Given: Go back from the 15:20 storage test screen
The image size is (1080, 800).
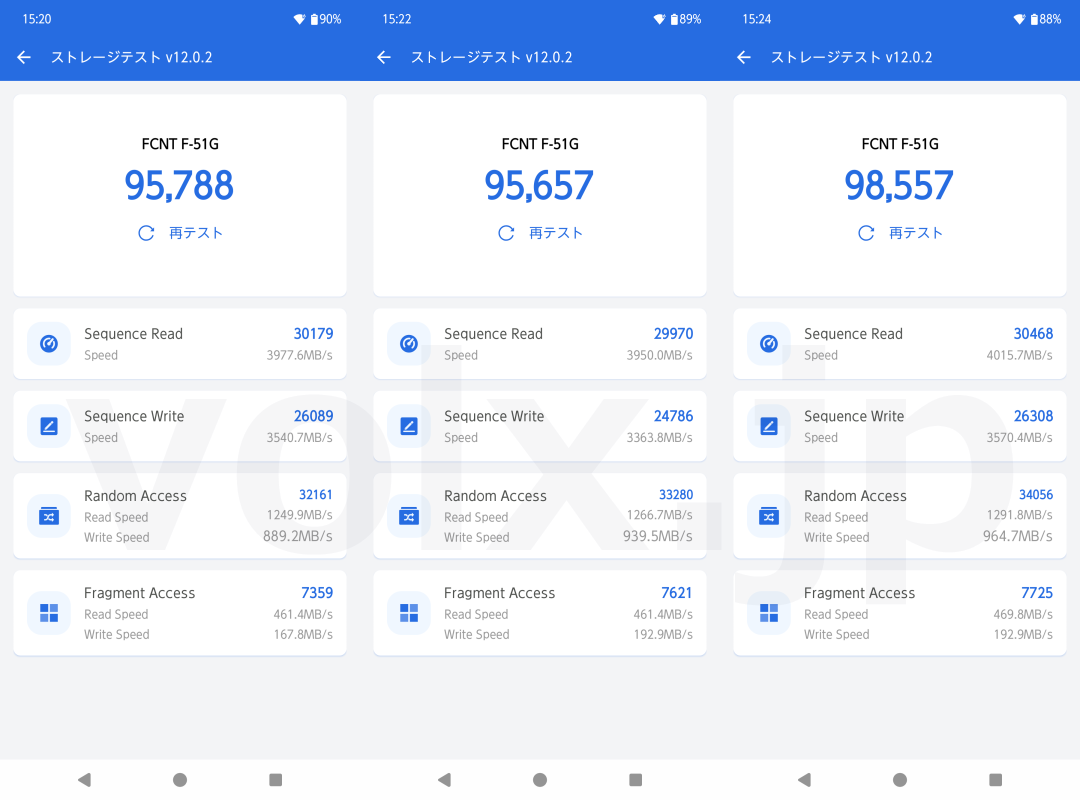Looking at the screenshot, I should pyautogui.click(x=24, y=57).
